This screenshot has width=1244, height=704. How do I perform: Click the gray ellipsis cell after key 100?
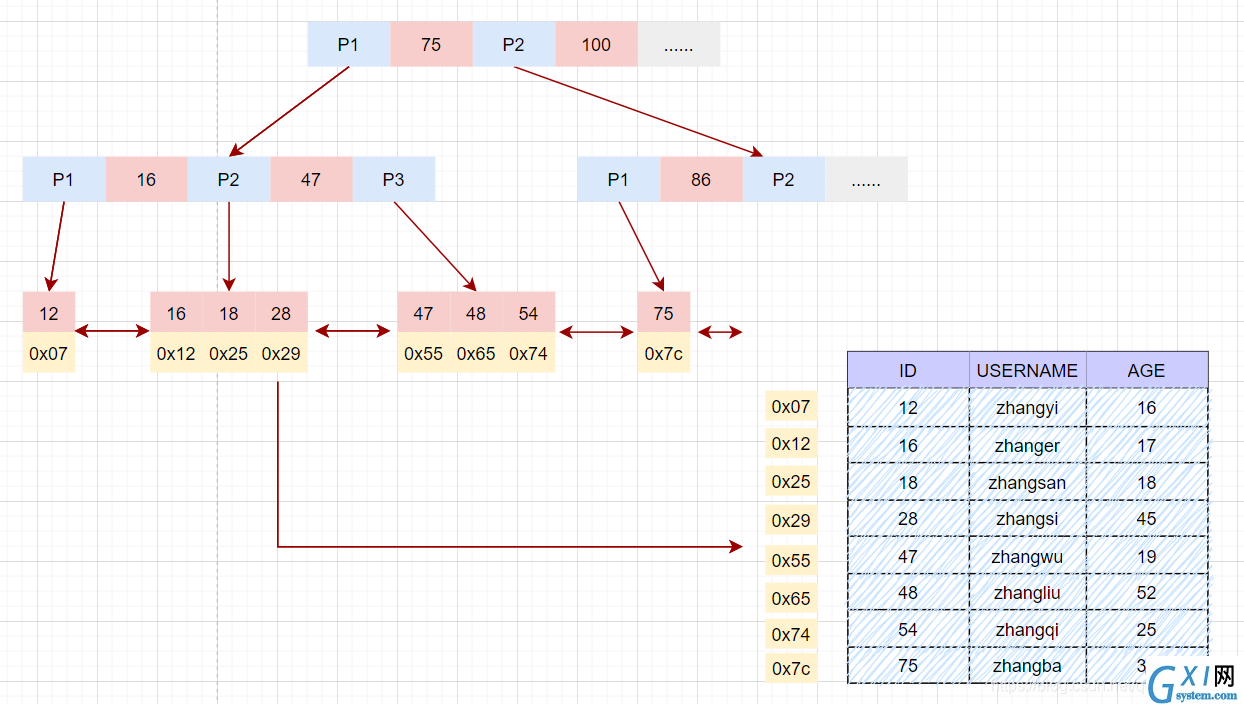[678, 44]
